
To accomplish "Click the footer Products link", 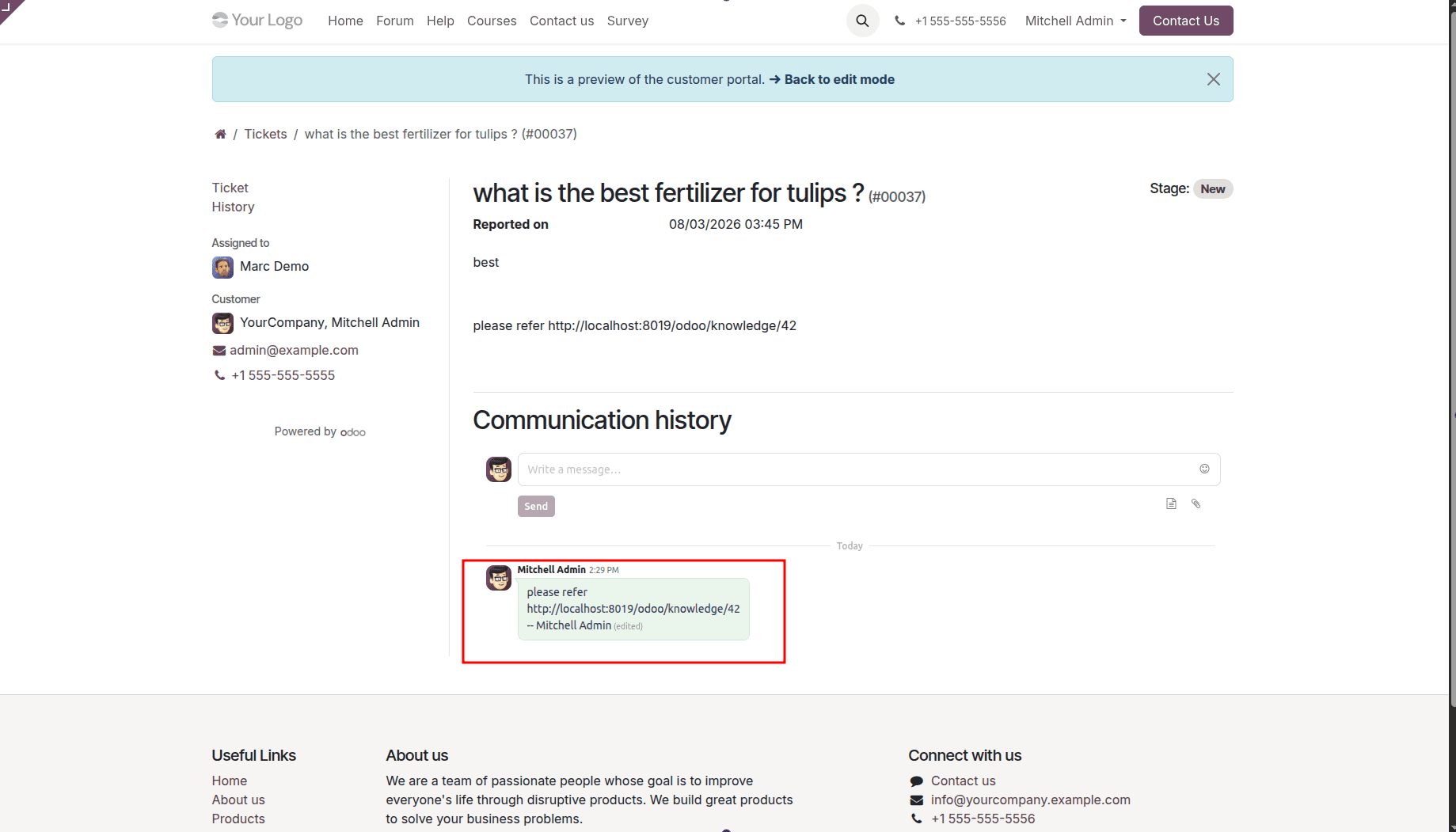I will [238, 819].
